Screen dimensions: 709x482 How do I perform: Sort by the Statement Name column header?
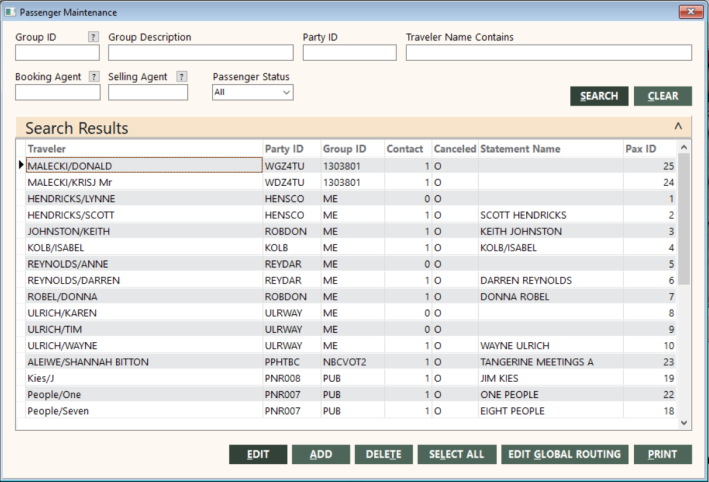coord(551,149)
